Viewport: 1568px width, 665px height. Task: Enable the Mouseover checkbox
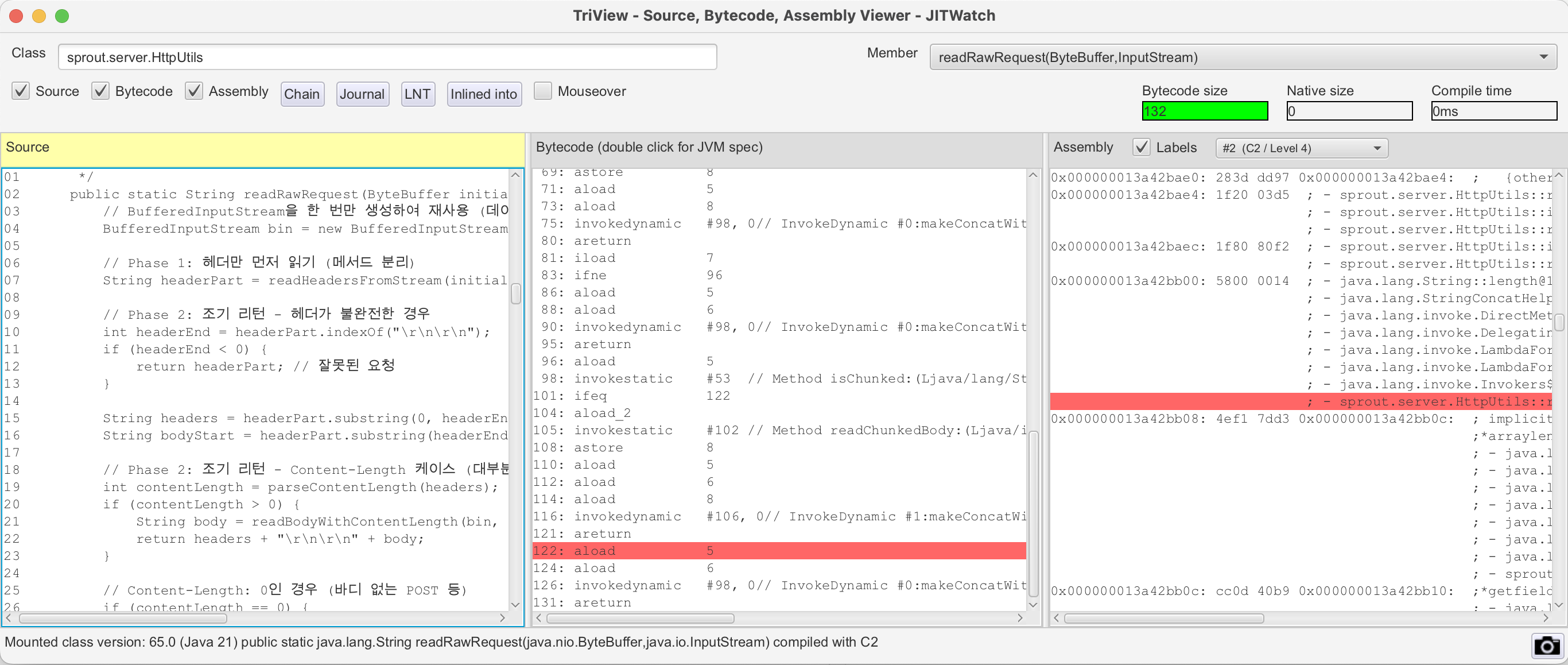(x=542, y=91)
